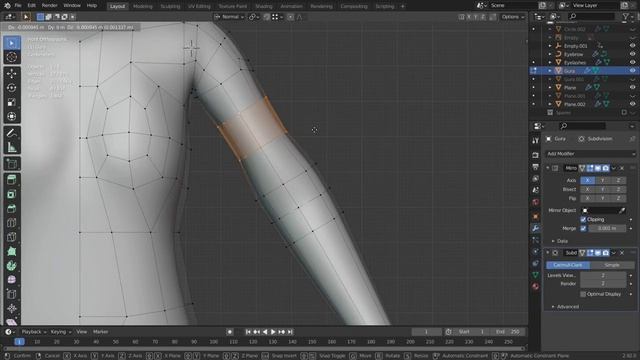Remove the Mirror modifier with X button
The image size is (640, 360).
(622, 168)
